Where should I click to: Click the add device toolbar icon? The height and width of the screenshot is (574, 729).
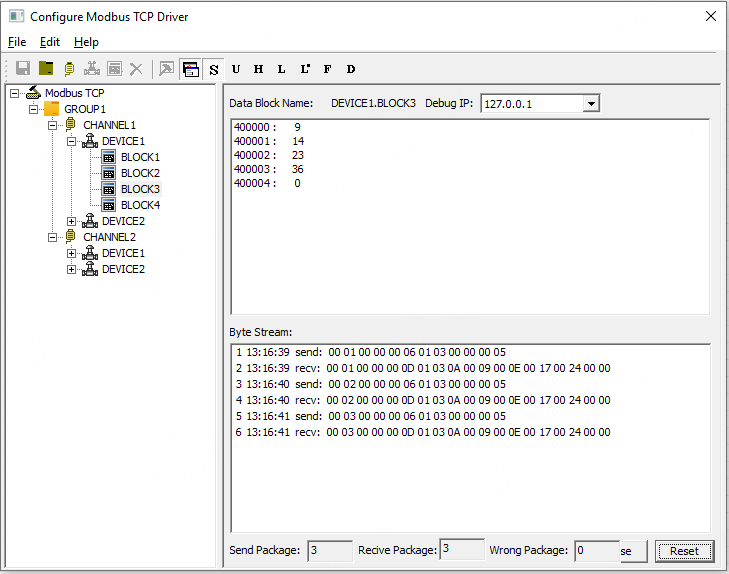click(92, 69)
